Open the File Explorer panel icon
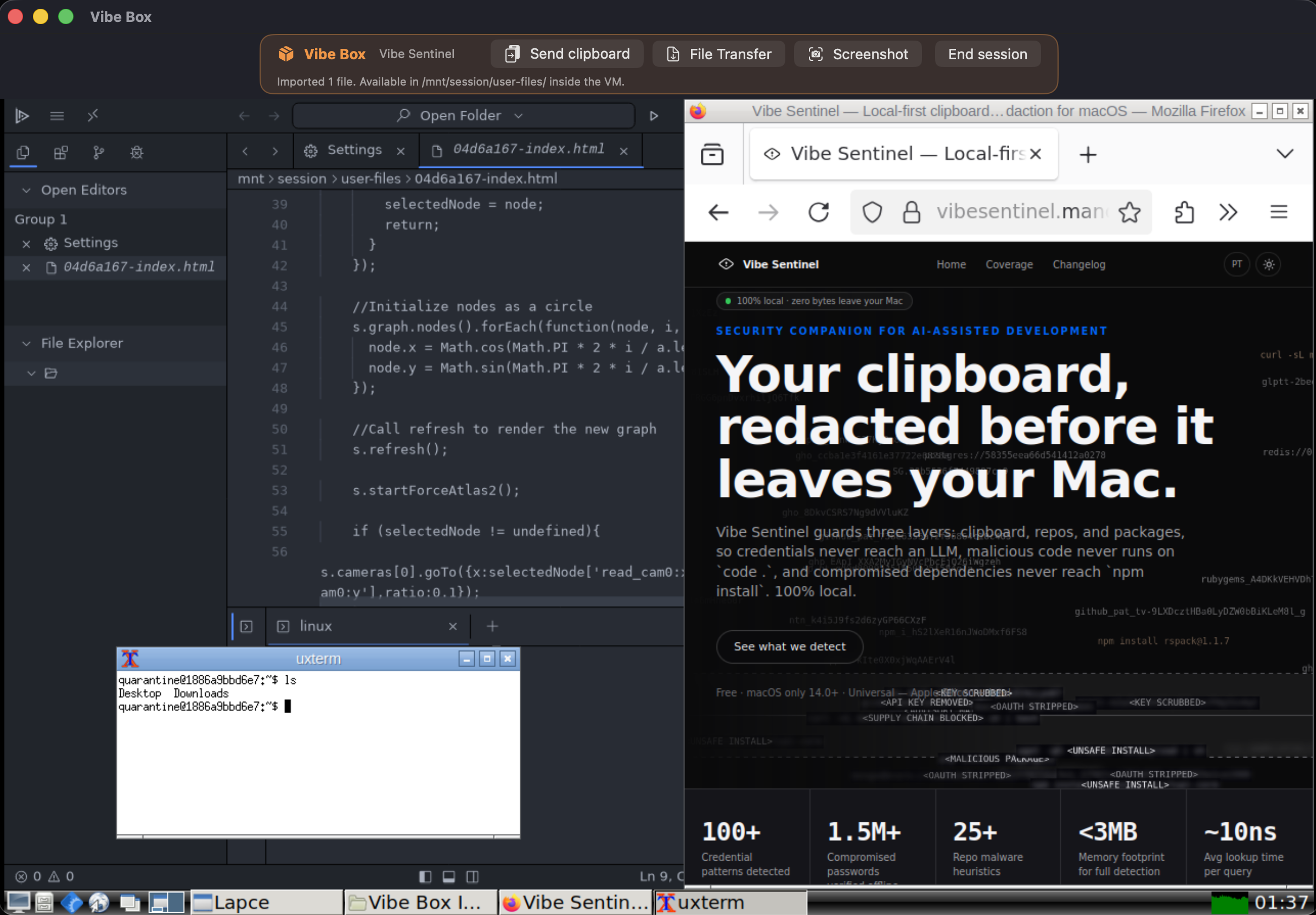Image resolution: width=1316 pixels, height=915 pixels. 23,152
